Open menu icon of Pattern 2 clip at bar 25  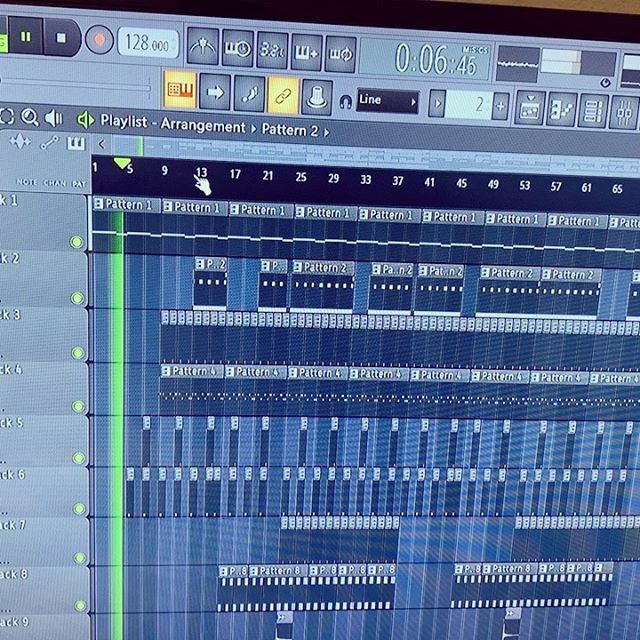click(298, 267)
